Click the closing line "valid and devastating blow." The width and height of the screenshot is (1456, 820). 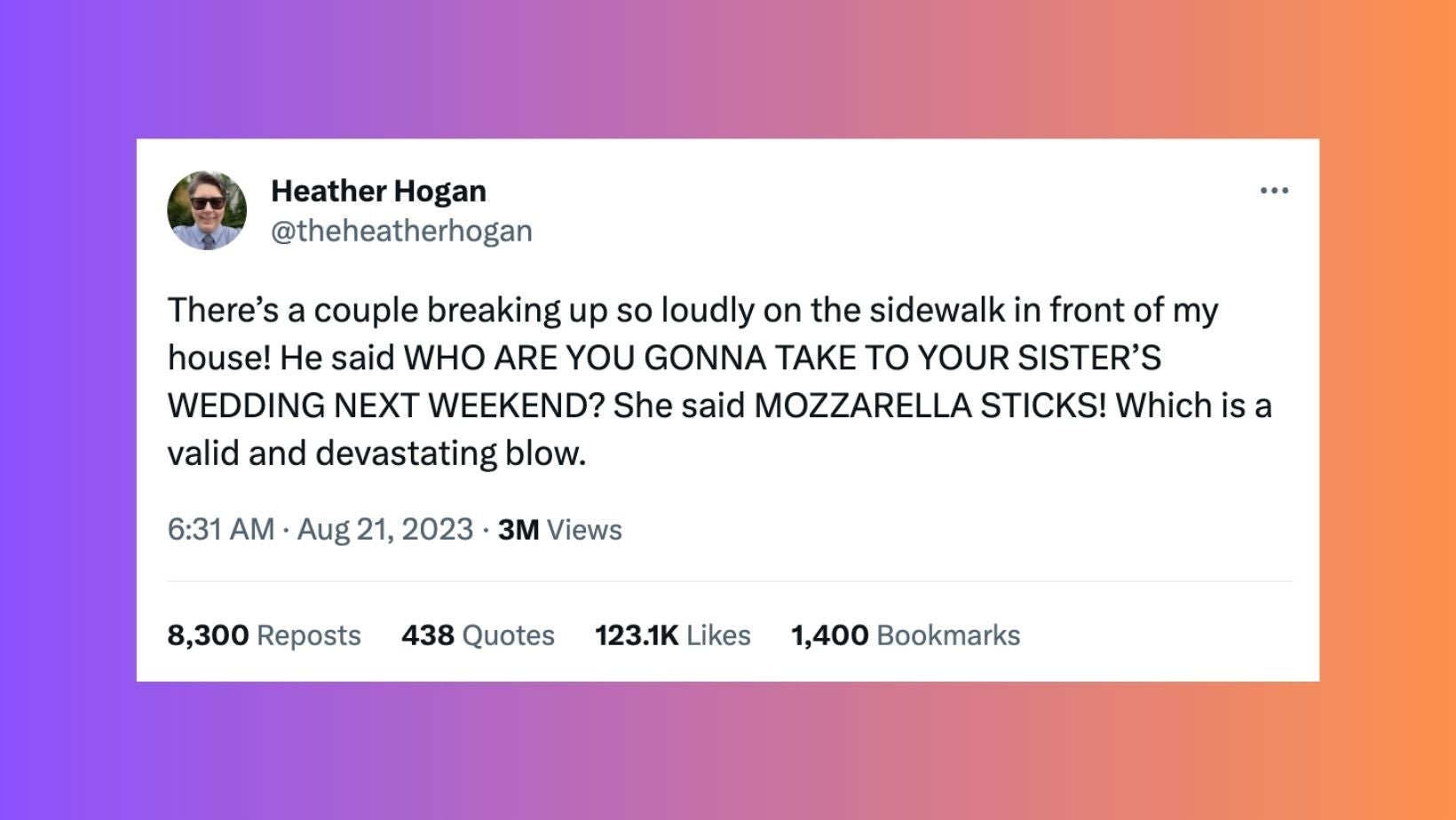click(376, 453)
